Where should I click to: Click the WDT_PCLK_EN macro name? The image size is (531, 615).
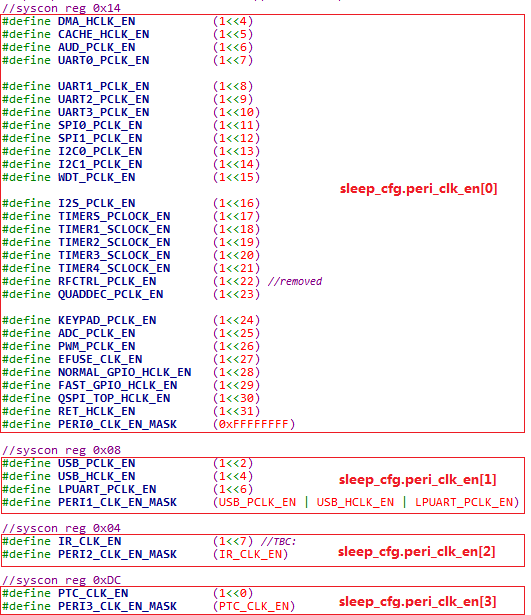[x=96, y=177]
